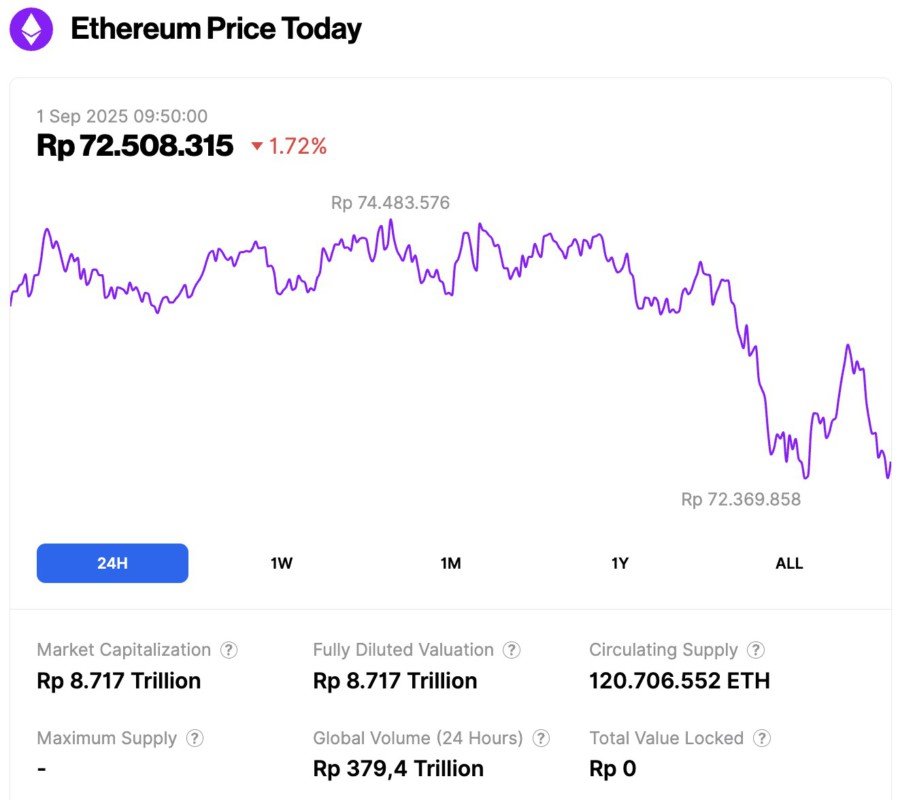This screenshot has height=800, width=898.
Task: Switch to the 1W timeframe tab
Action: click(x=281, y=563)
